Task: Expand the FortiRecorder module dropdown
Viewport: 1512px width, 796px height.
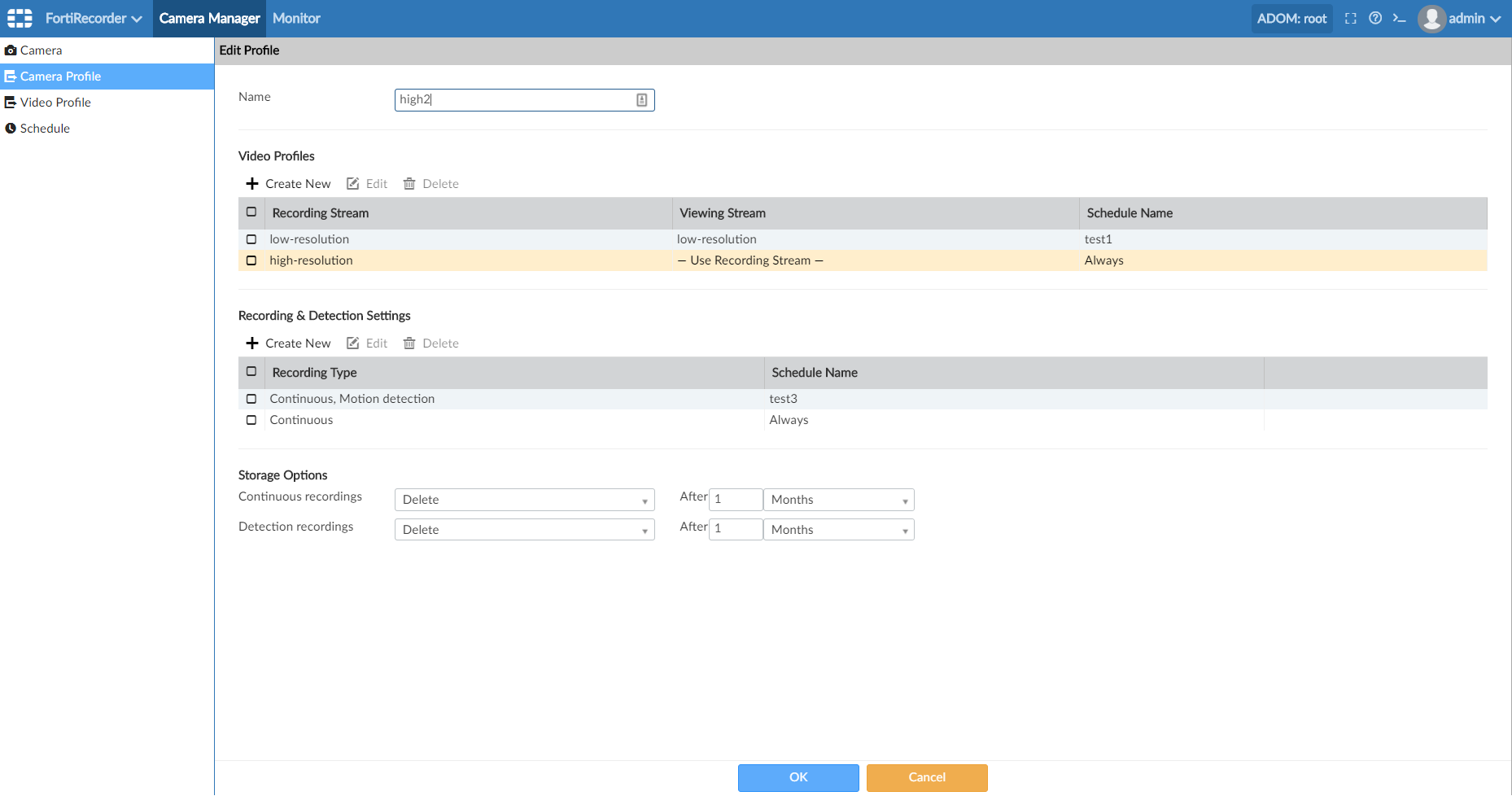Action: 94,18
